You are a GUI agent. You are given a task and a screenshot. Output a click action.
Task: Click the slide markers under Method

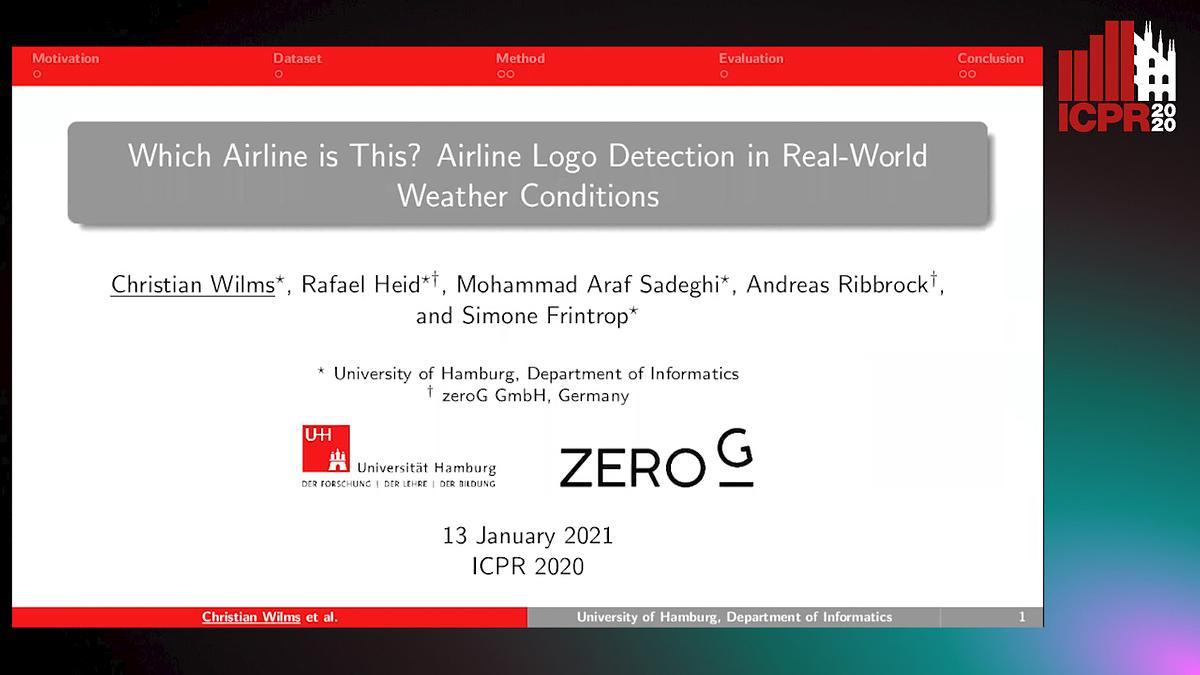(x=505, y=74)
